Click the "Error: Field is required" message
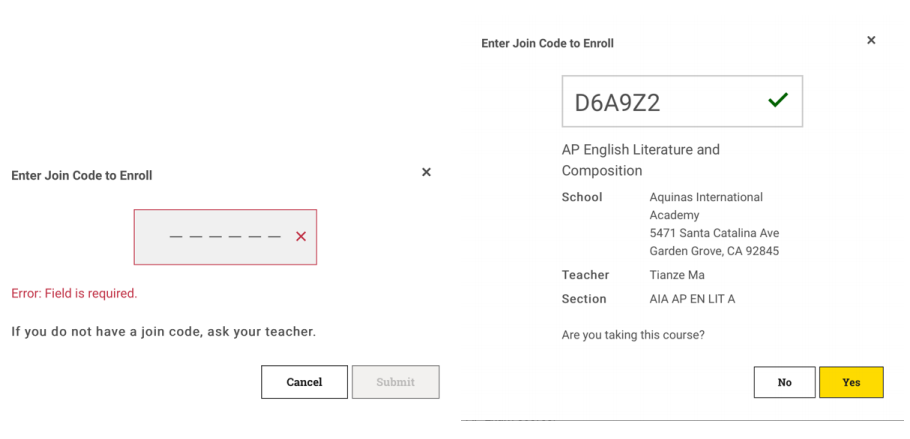 [x=74, y=294]
